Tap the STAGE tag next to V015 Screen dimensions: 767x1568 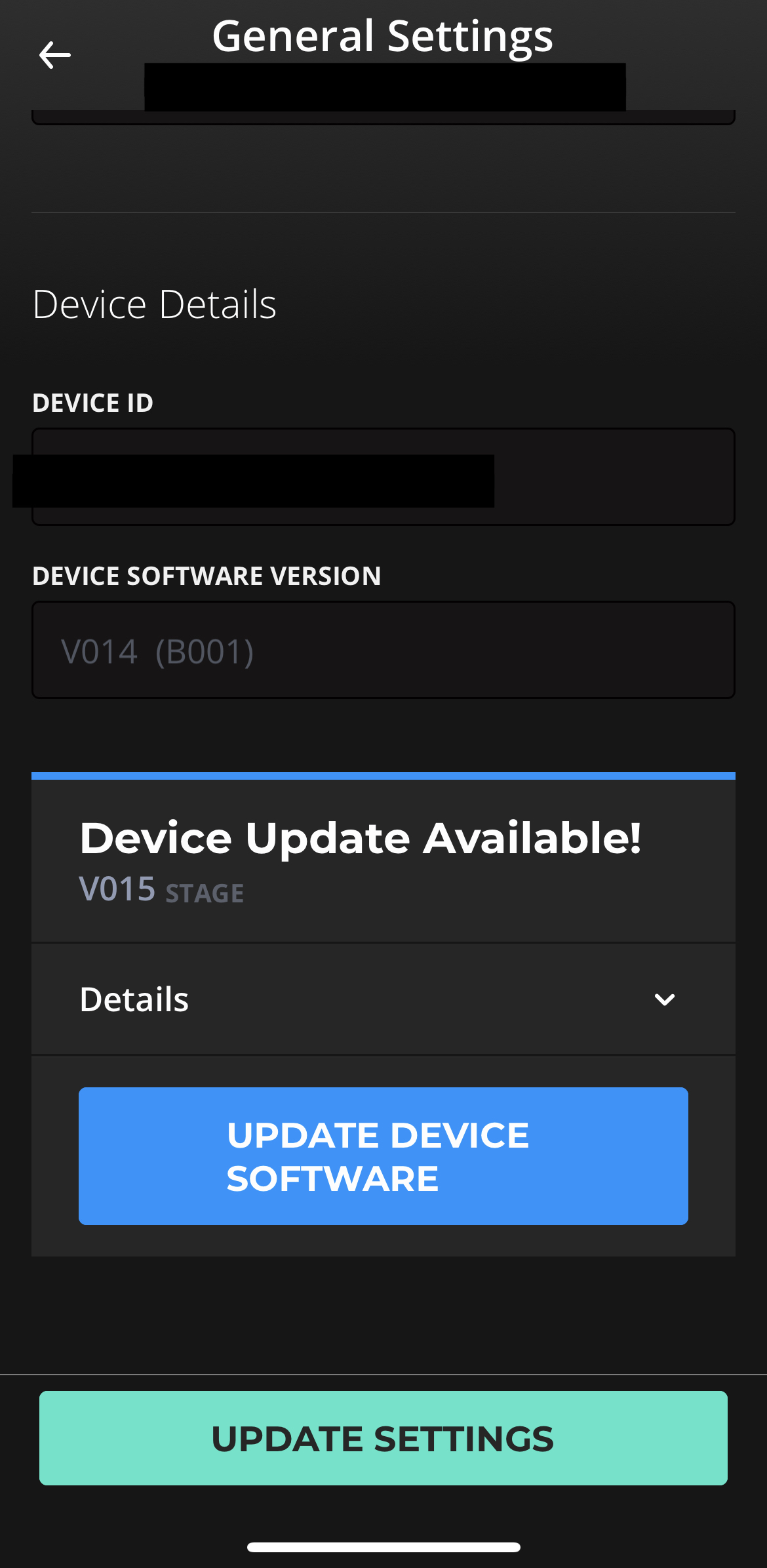205,893
